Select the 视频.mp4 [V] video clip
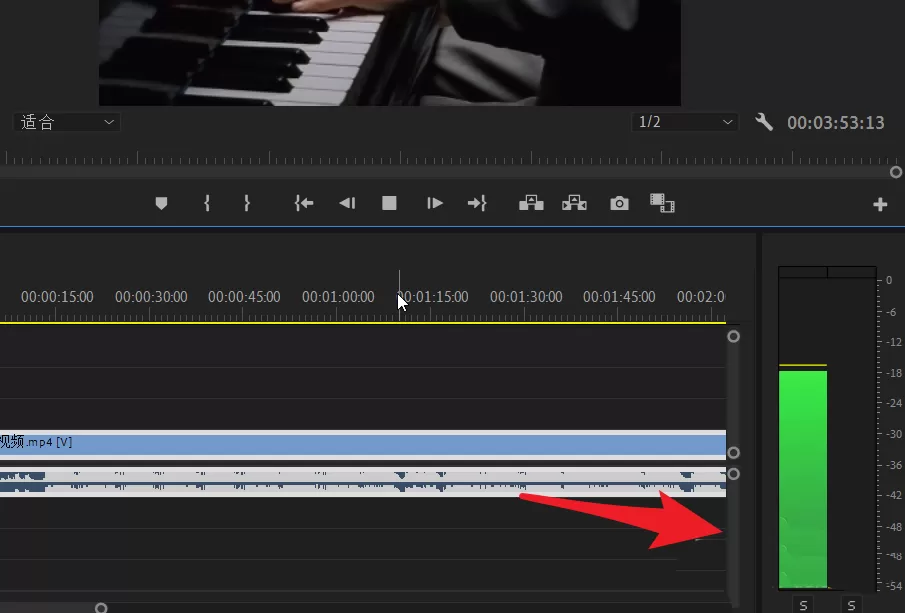This screenshot has width=905, height=613. point(363,444)
